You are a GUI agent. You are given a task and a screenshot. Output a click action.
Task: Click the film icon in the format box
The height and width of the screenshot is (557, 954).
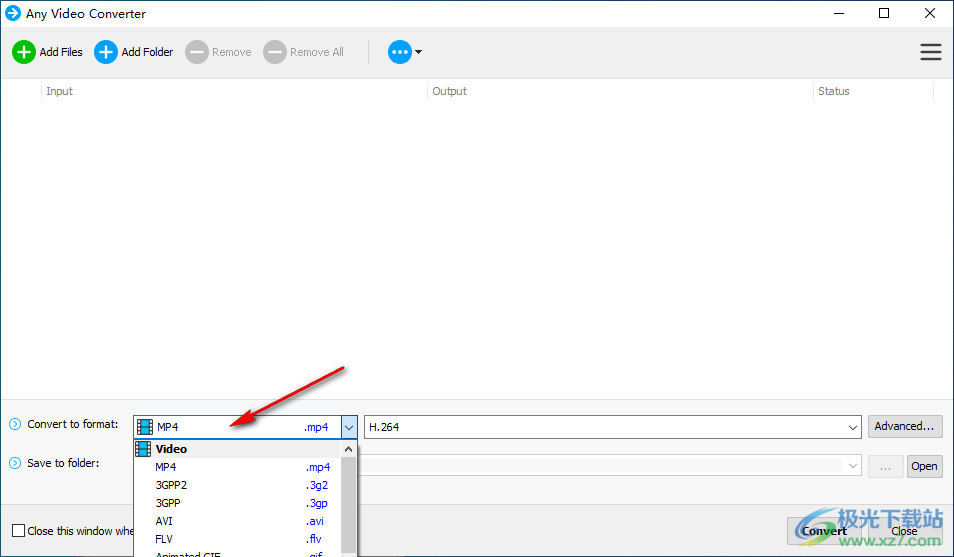coord(145,427)
